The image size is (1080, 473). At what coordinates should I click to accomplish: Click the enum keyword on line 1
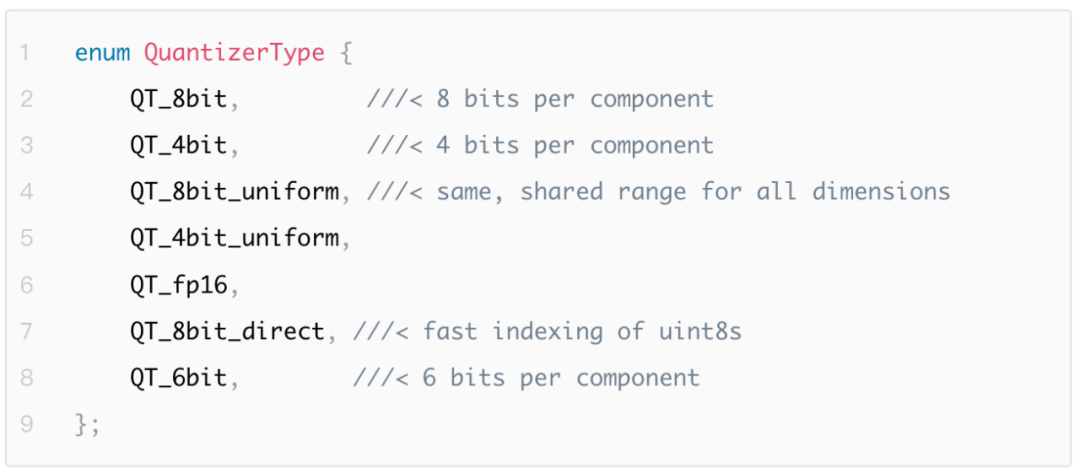click(102, 53)
